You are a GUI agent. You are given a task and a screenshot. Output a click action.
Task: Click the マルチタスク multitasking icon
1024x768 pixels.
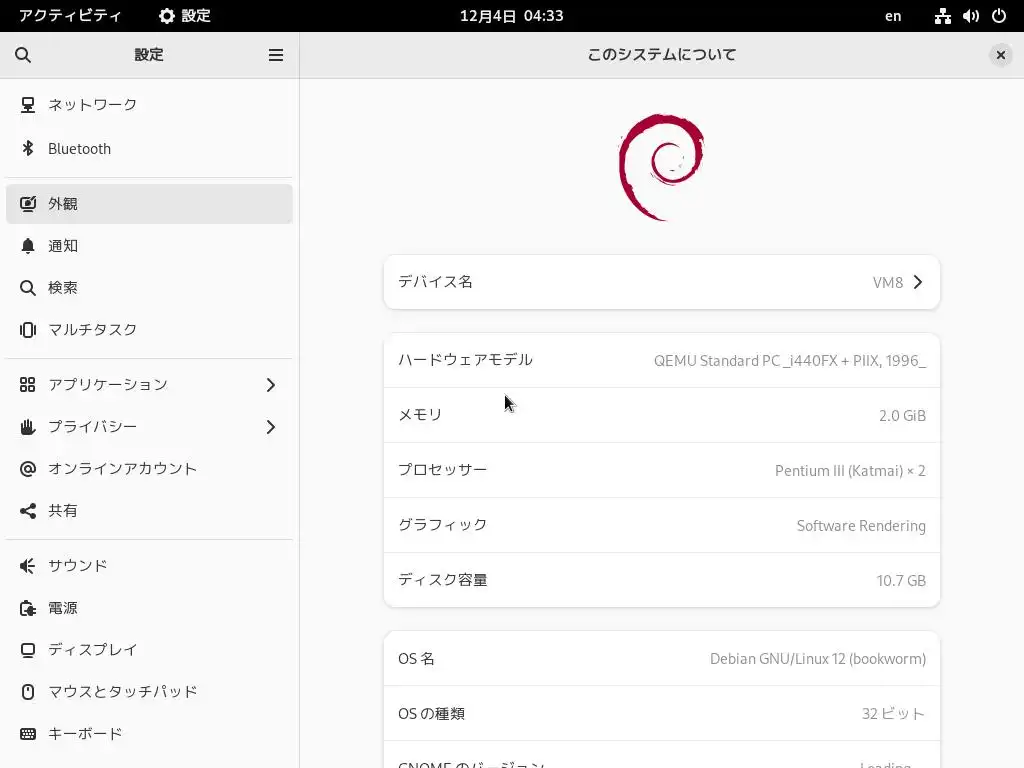pos(27,330)
